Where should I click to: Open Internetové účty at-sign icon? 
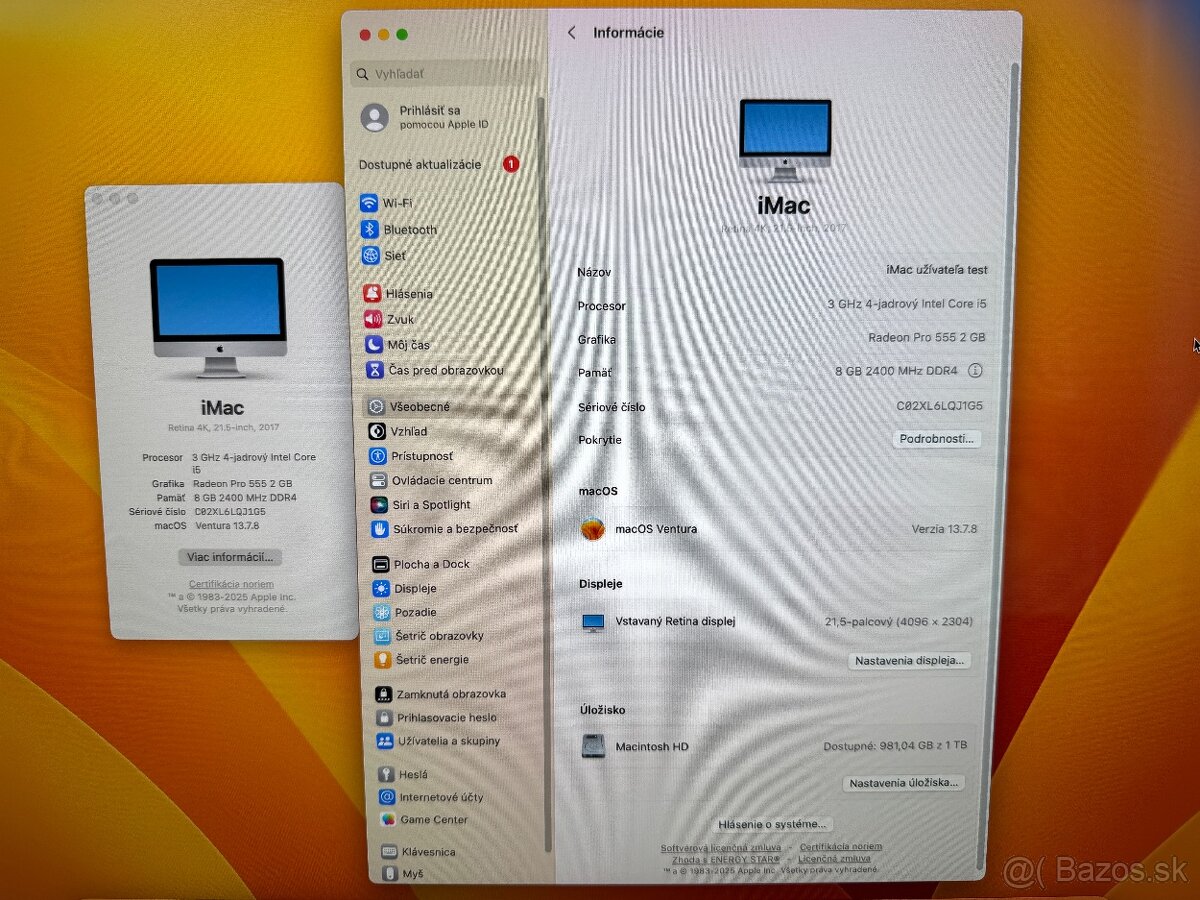tap(387, 797)
